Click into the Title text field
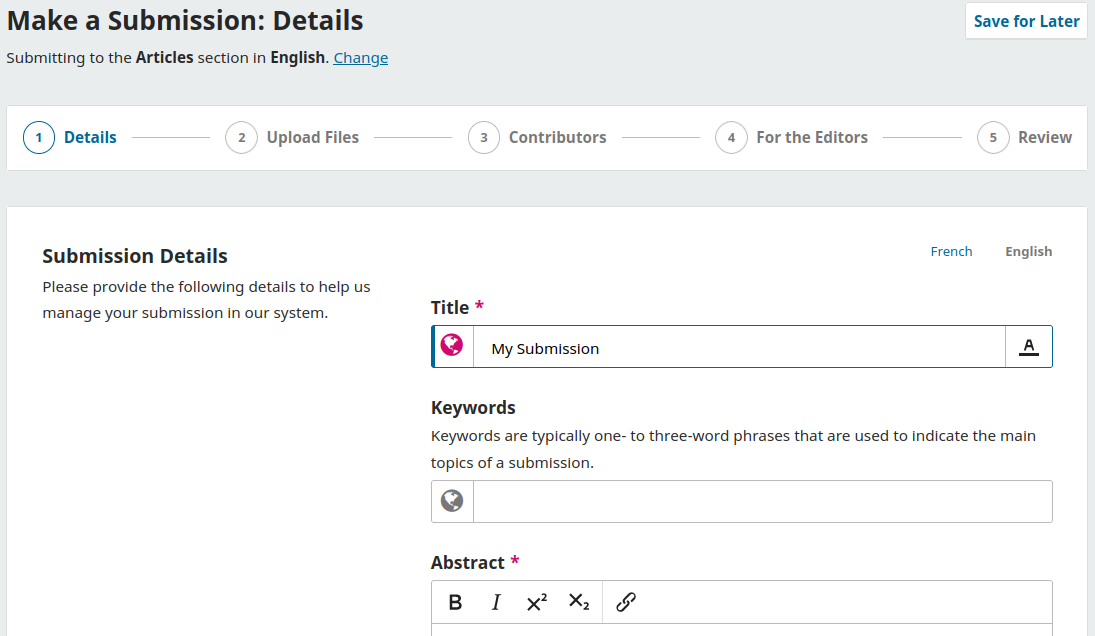The width and height of the screenshot is (1095, 636). [x=739, y=347]
